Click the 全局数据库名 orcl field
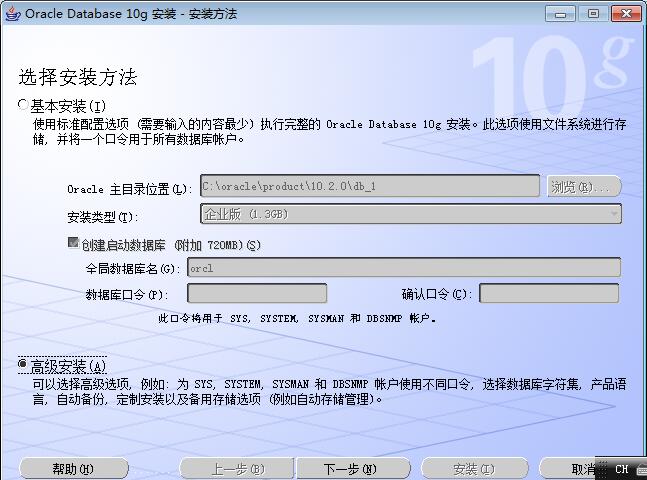Image resolution: width=647 pixels, height=480 pixels. tap(404, 267)
